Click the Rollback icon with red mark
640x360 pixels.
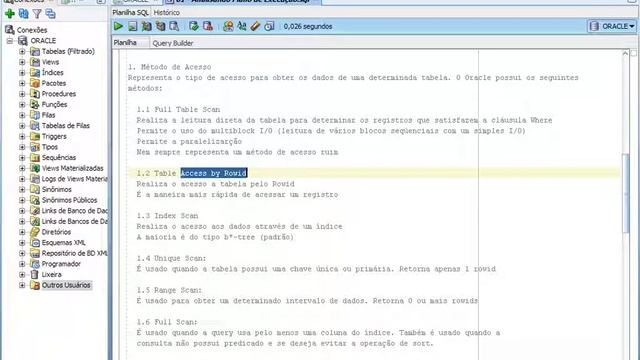coord(208,26)
